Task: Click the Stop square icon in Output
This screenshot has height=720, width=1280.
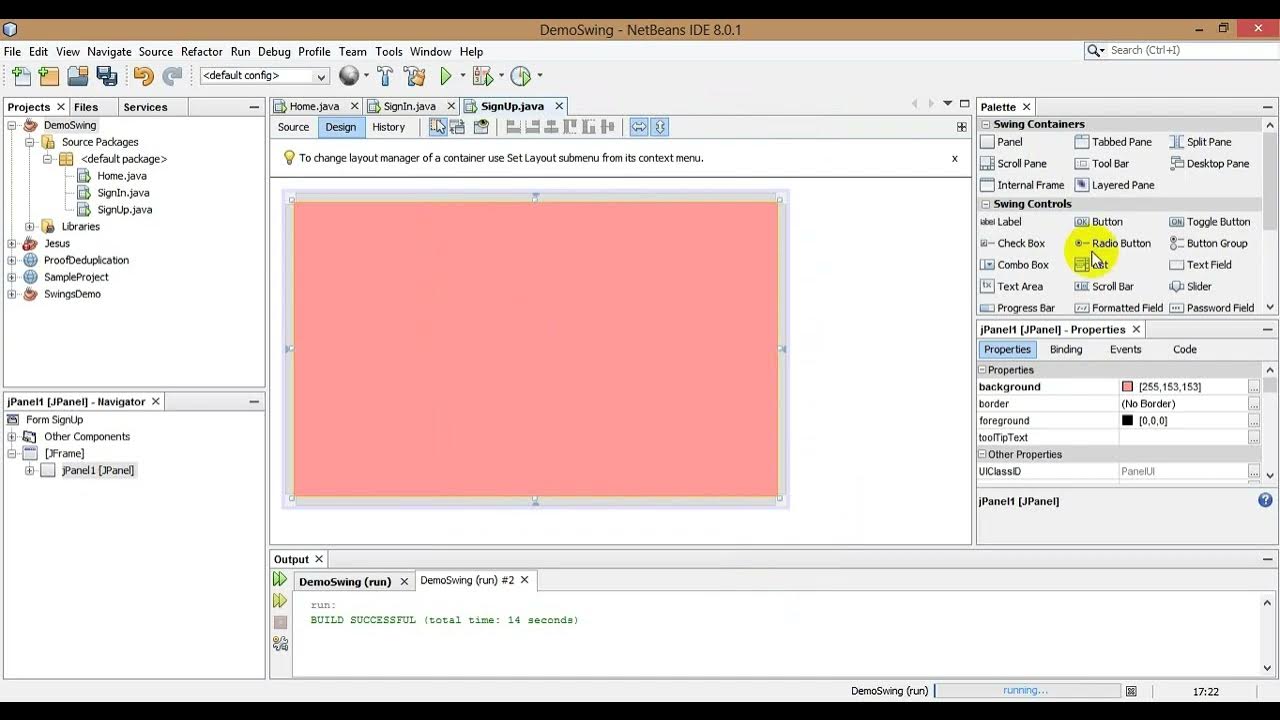Action: [x=280, y=622]
